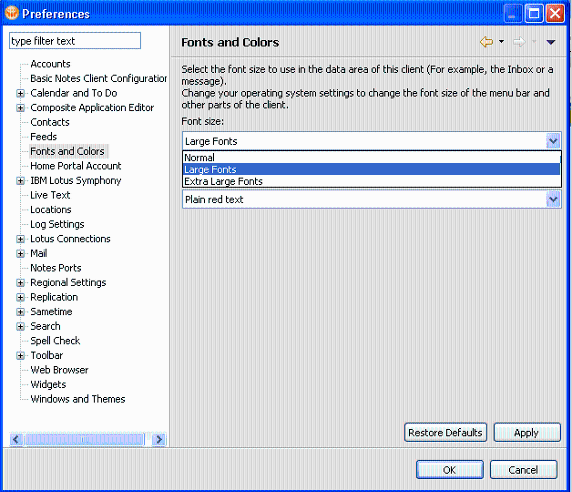572x492 pixels.
Task: Choose Large Fonts in the dropdown list
Action: point(371,170)
